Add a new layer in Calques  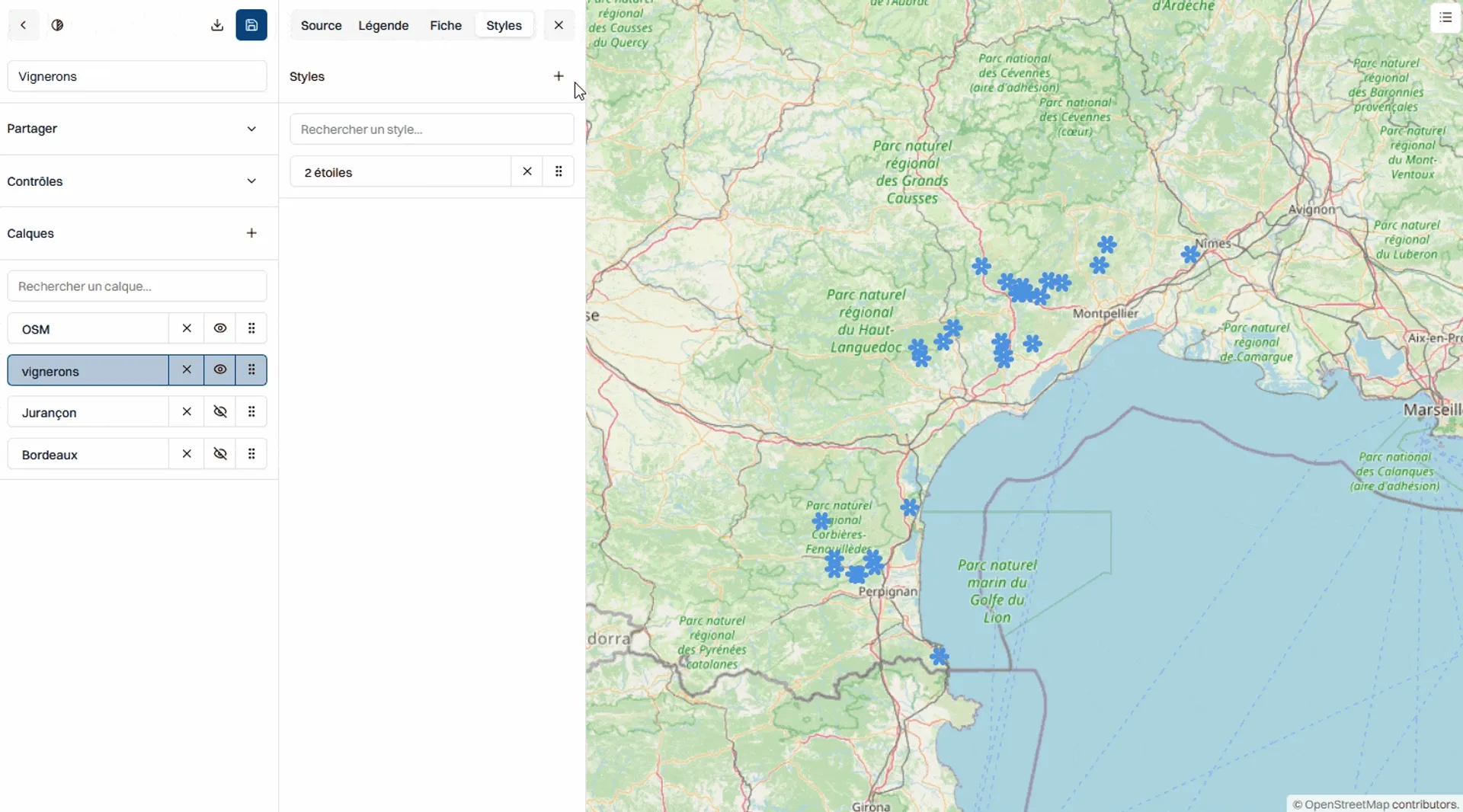point(251,233)
